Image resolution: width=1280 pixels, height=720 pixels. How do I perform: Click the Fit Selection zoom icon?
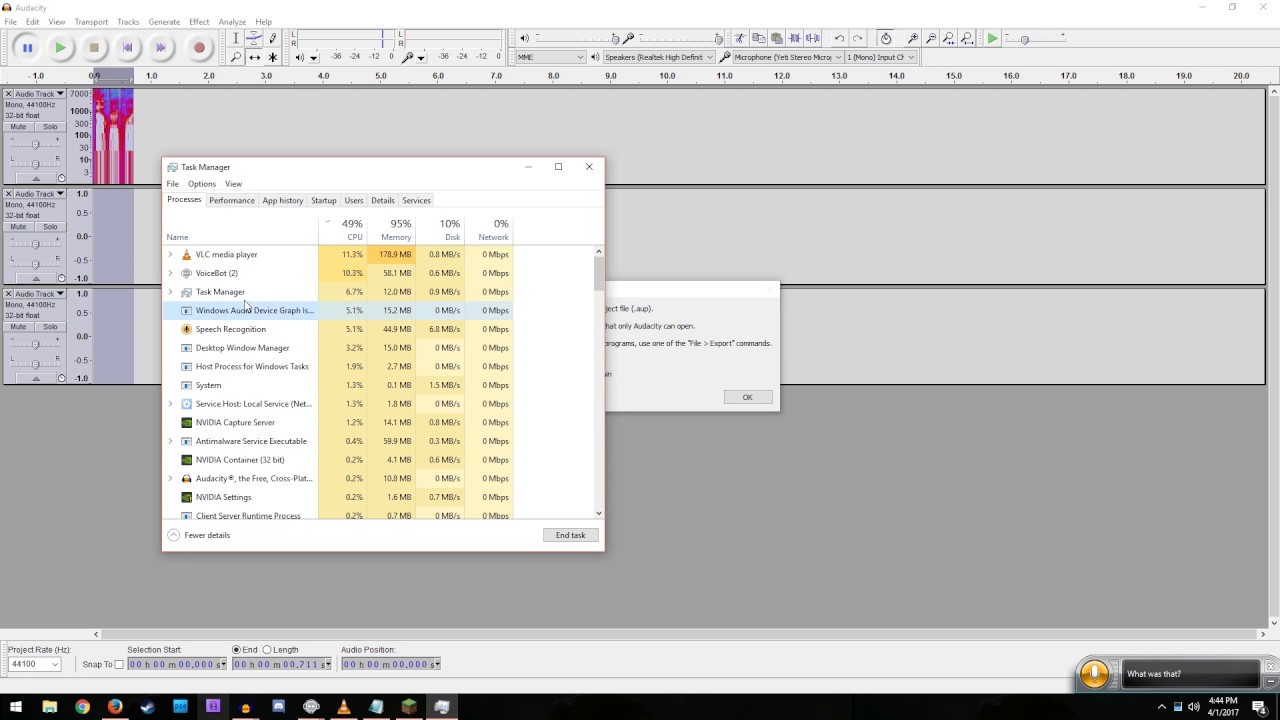coord(948,38)
